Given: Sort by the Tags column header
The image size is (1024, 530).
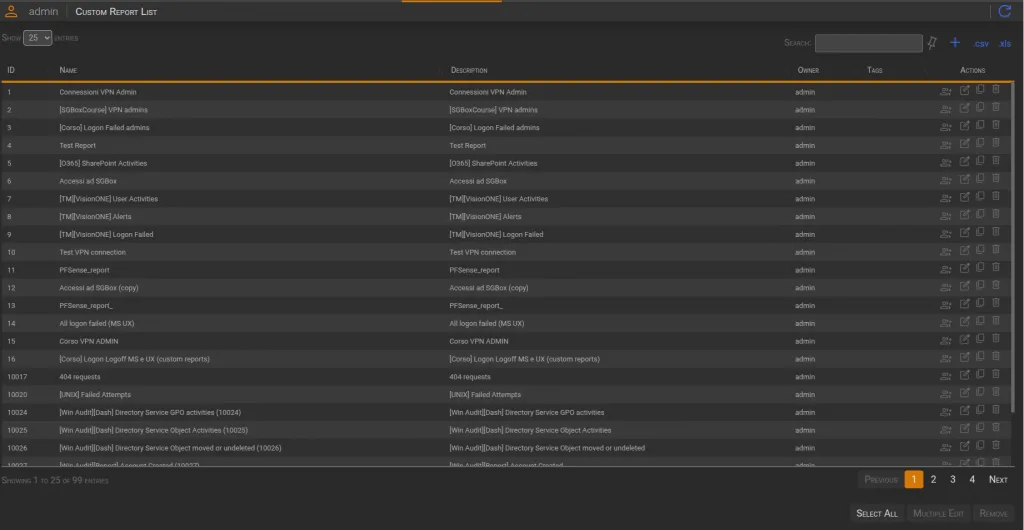Looking at the screenshot, I should tap(874, 70).
